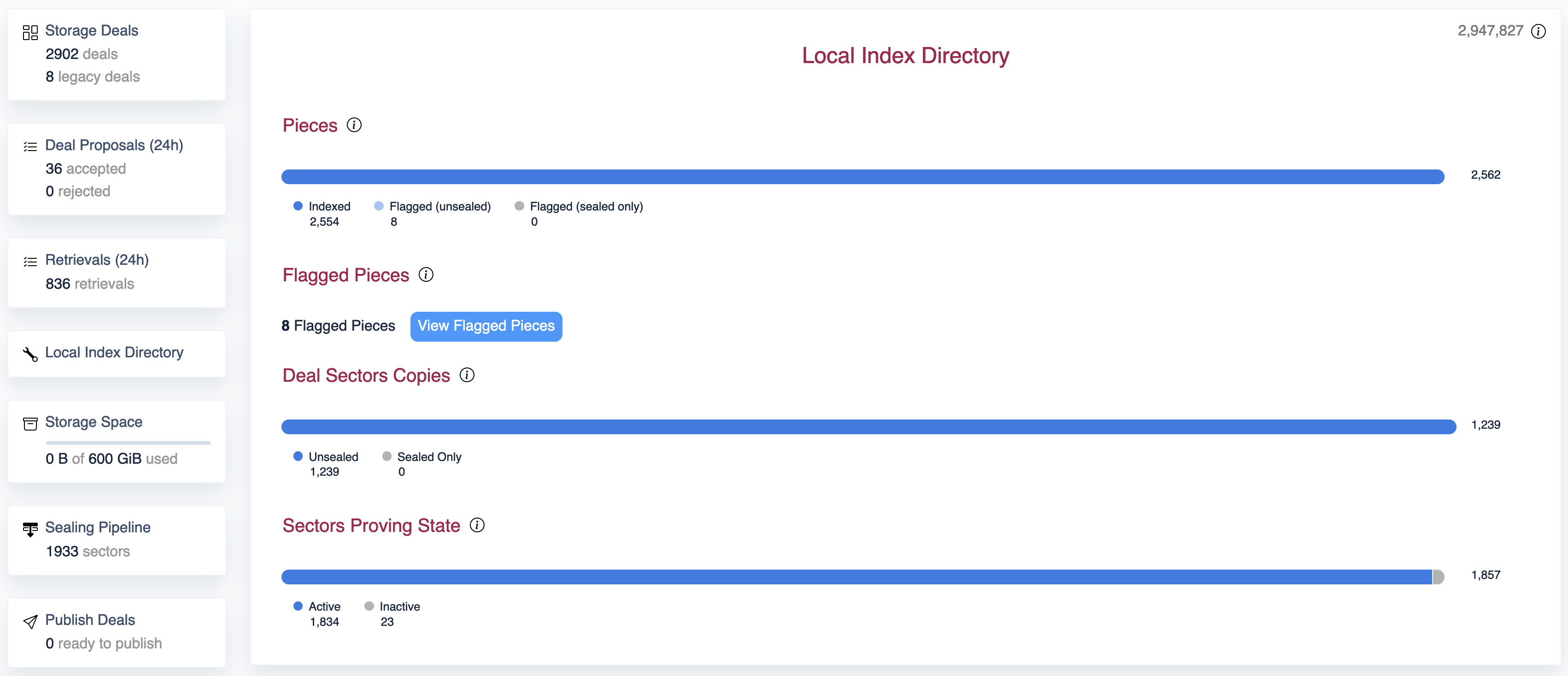Image resolution: width=1568 pixels, height=676 pixels.
Task: Click the Sectors Proving State info icon
Action: tap(477, 524)
